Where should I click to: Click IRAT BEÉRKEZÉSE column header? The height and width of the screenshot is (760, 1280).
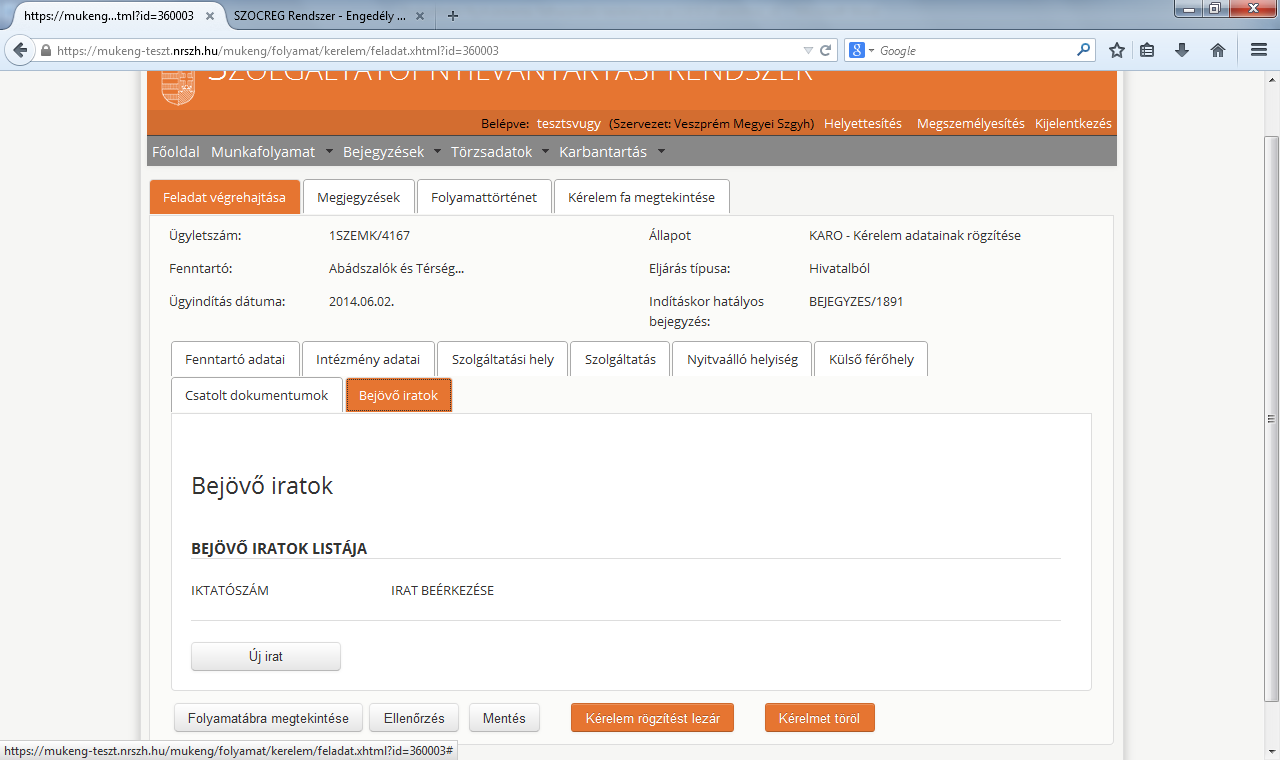pos(442,590)
